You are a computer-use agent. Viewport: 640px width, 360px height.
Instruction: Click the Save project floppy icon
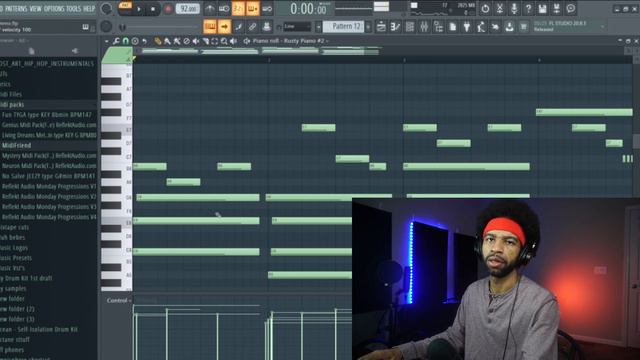(x=542, y=8)
